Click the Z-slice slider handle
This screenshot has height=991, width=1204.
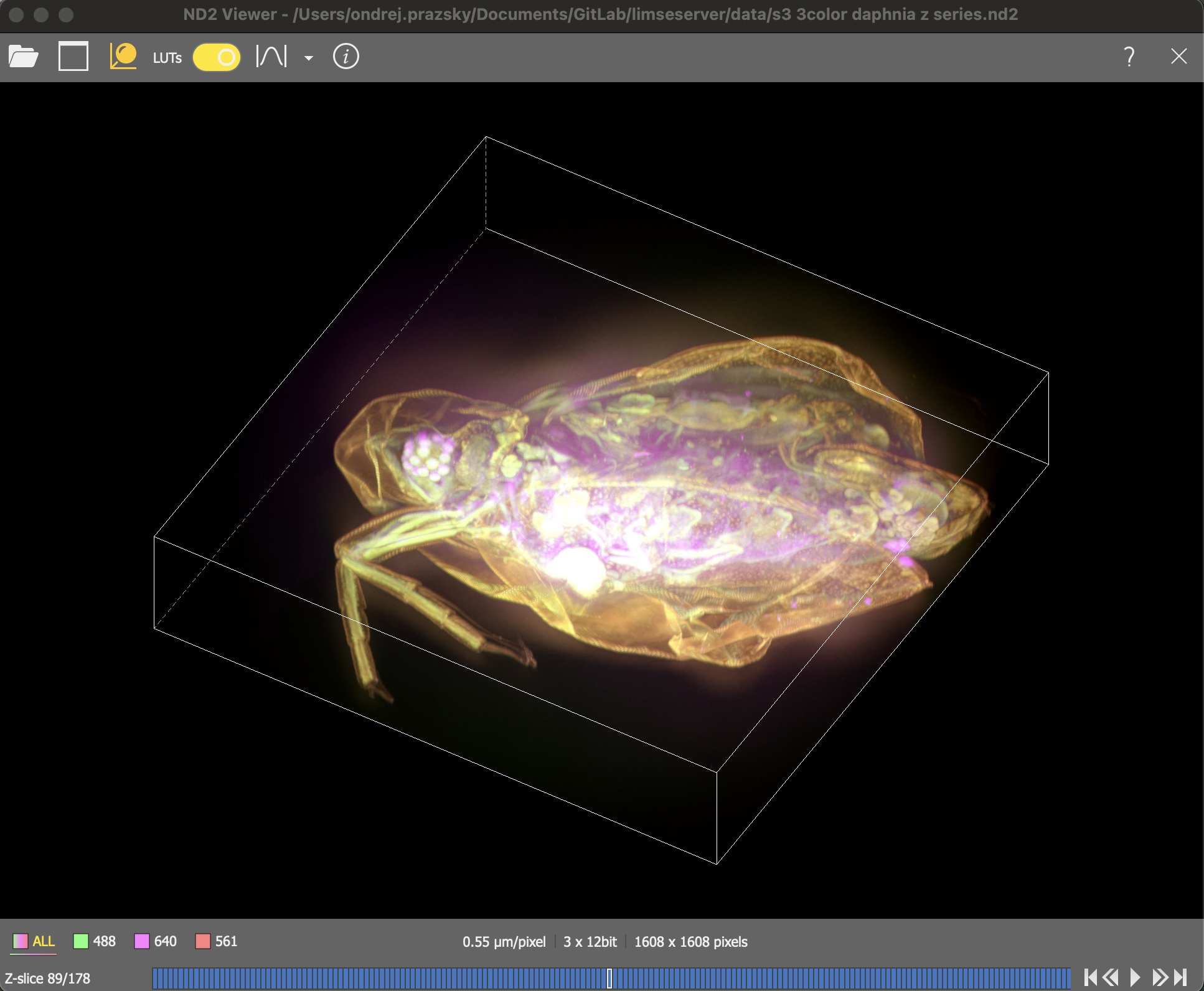[609, 978]
